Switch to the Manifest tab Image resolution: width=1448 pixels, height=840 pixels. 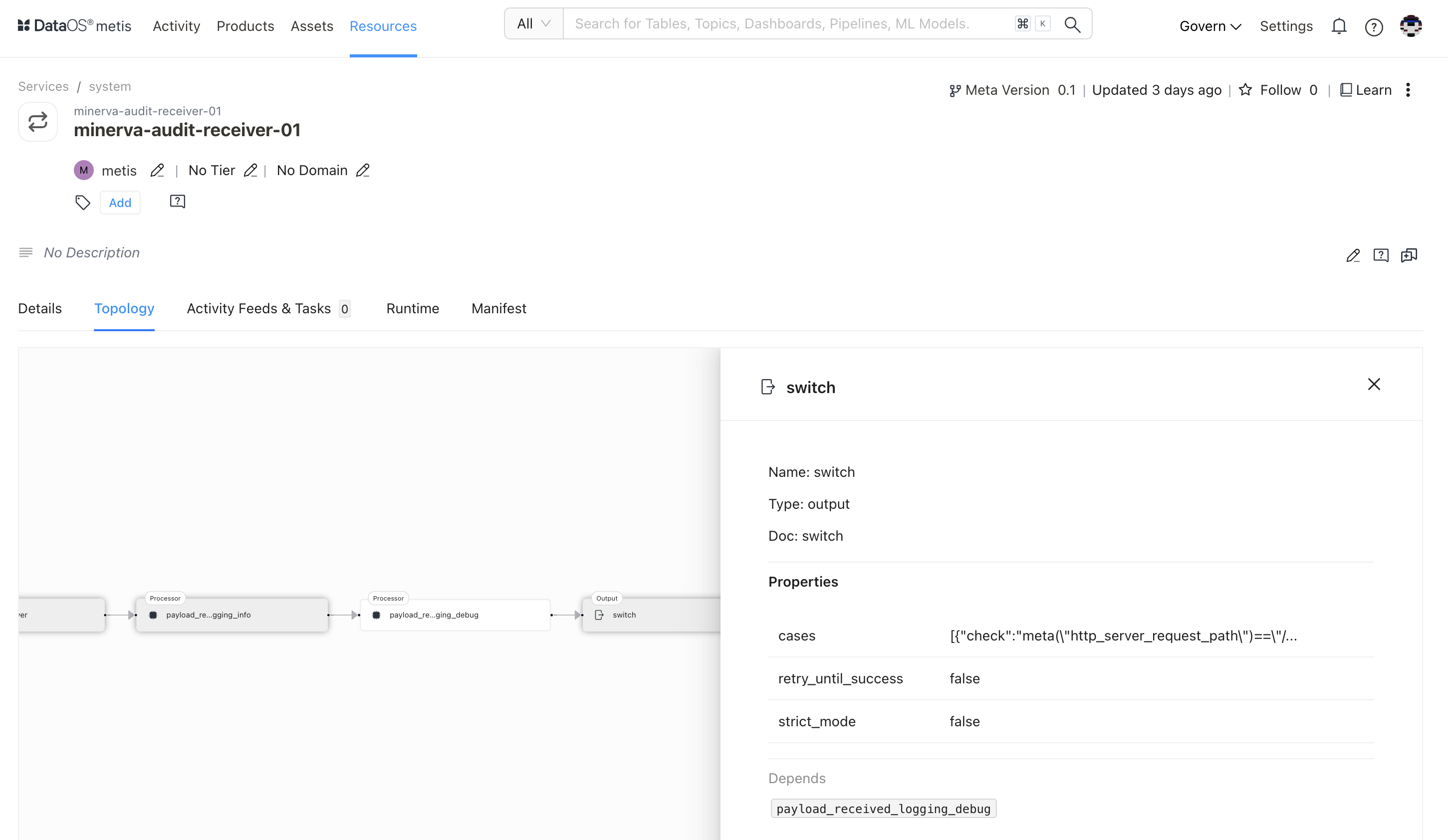coord(499,309)
